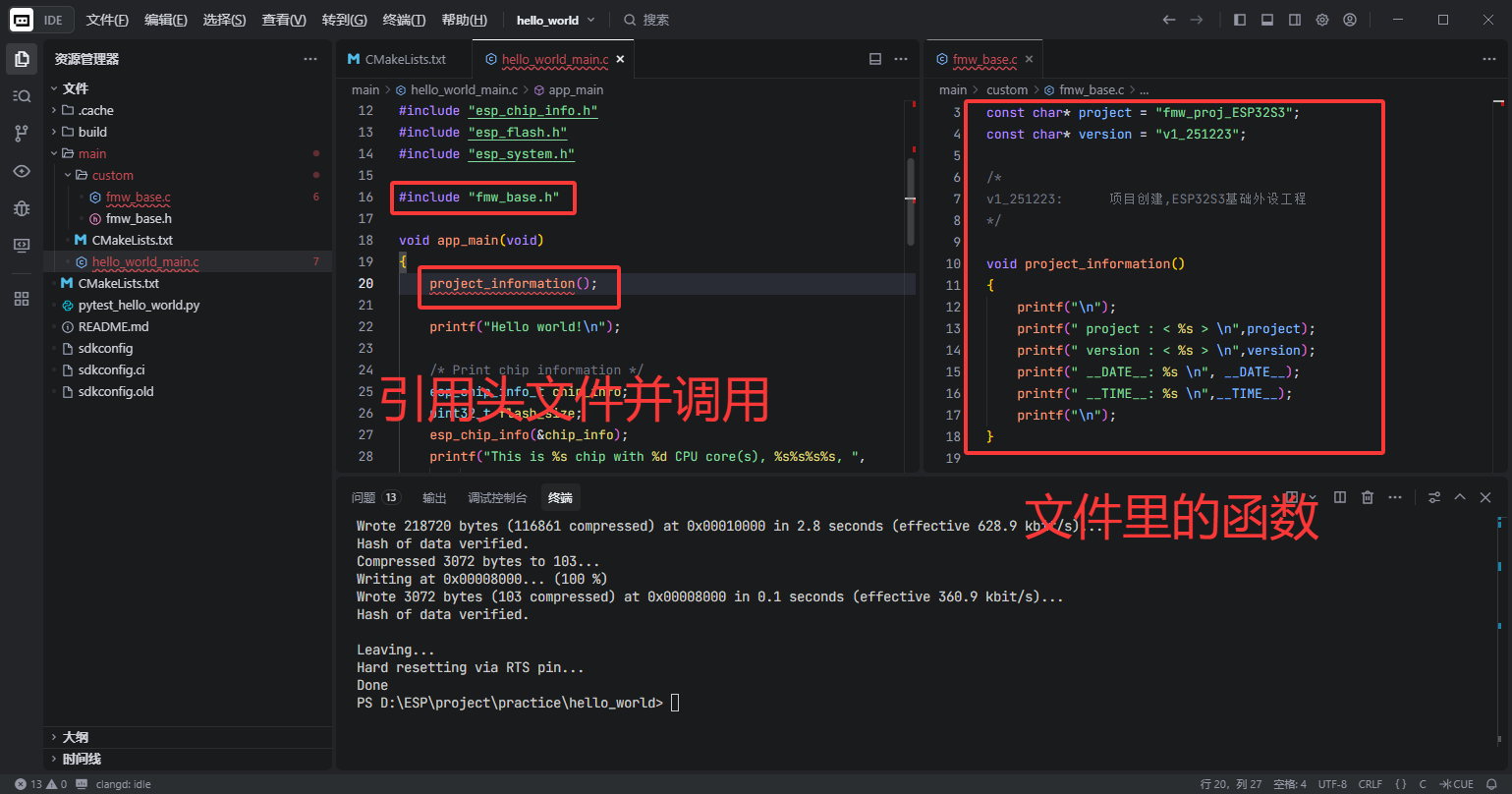
Task: Expand the .cache folder
Action: pos(95,110)
